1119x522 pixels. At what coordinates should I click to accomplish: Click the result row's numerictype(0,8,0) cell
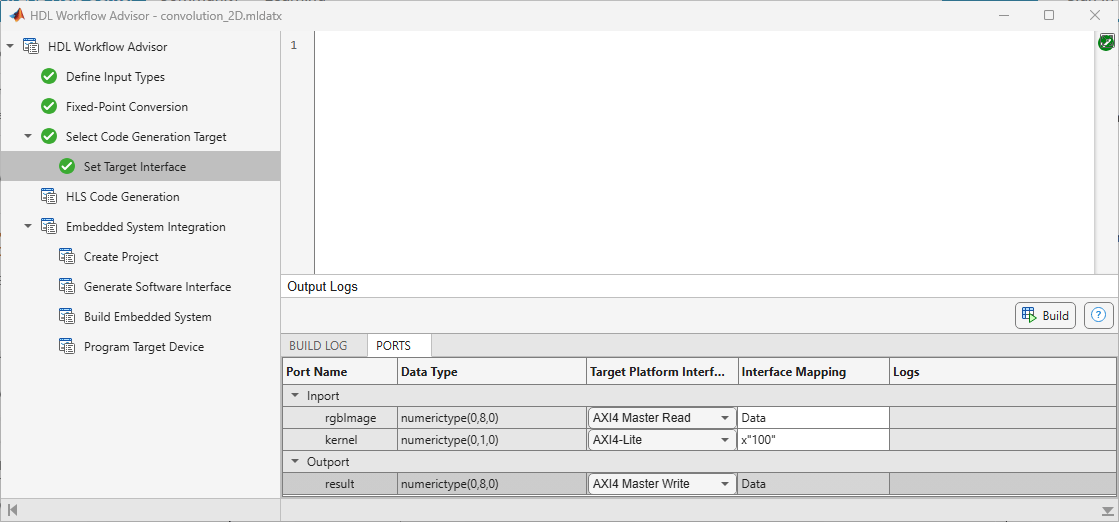(x=492, y=484)
